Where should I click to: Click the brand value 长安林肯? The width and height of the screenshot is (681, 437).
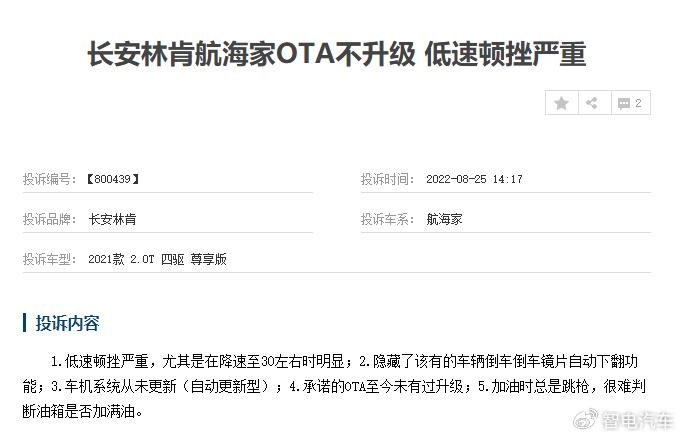112,219
